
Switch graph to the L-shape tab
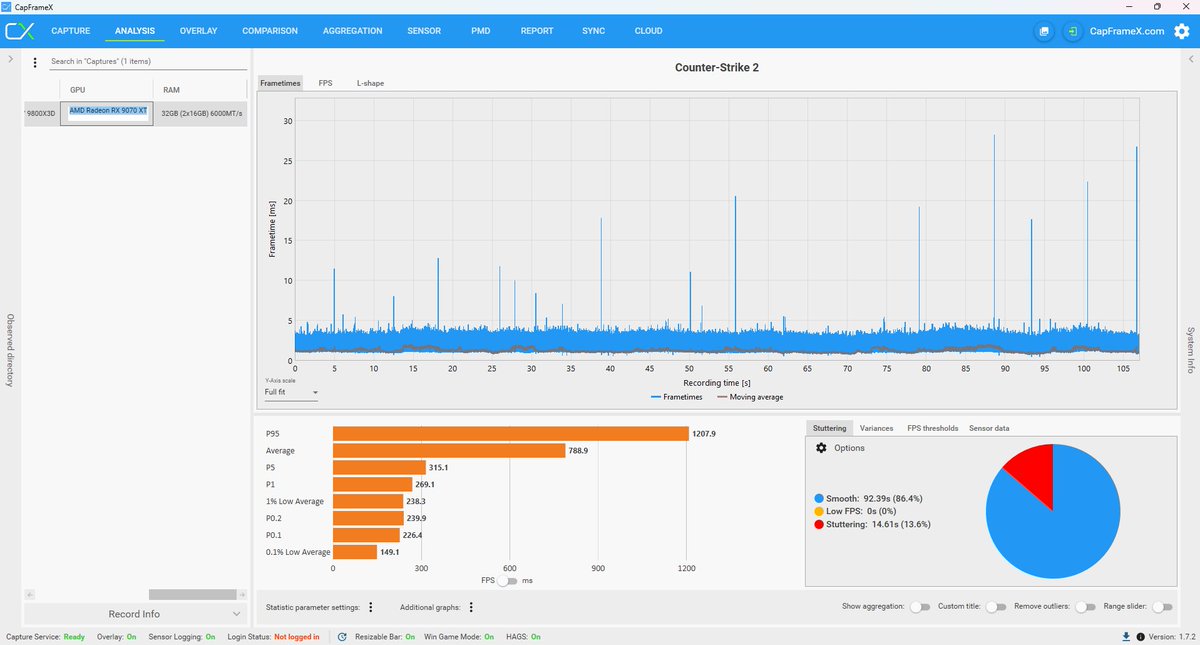370,83
